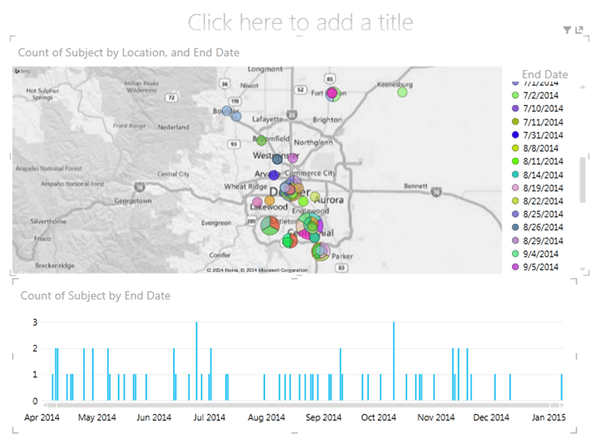Select the green bubble at Broomfield
The width and height of the screenshot is (600, 446).
pyautogui.click(x=261, y=140)
